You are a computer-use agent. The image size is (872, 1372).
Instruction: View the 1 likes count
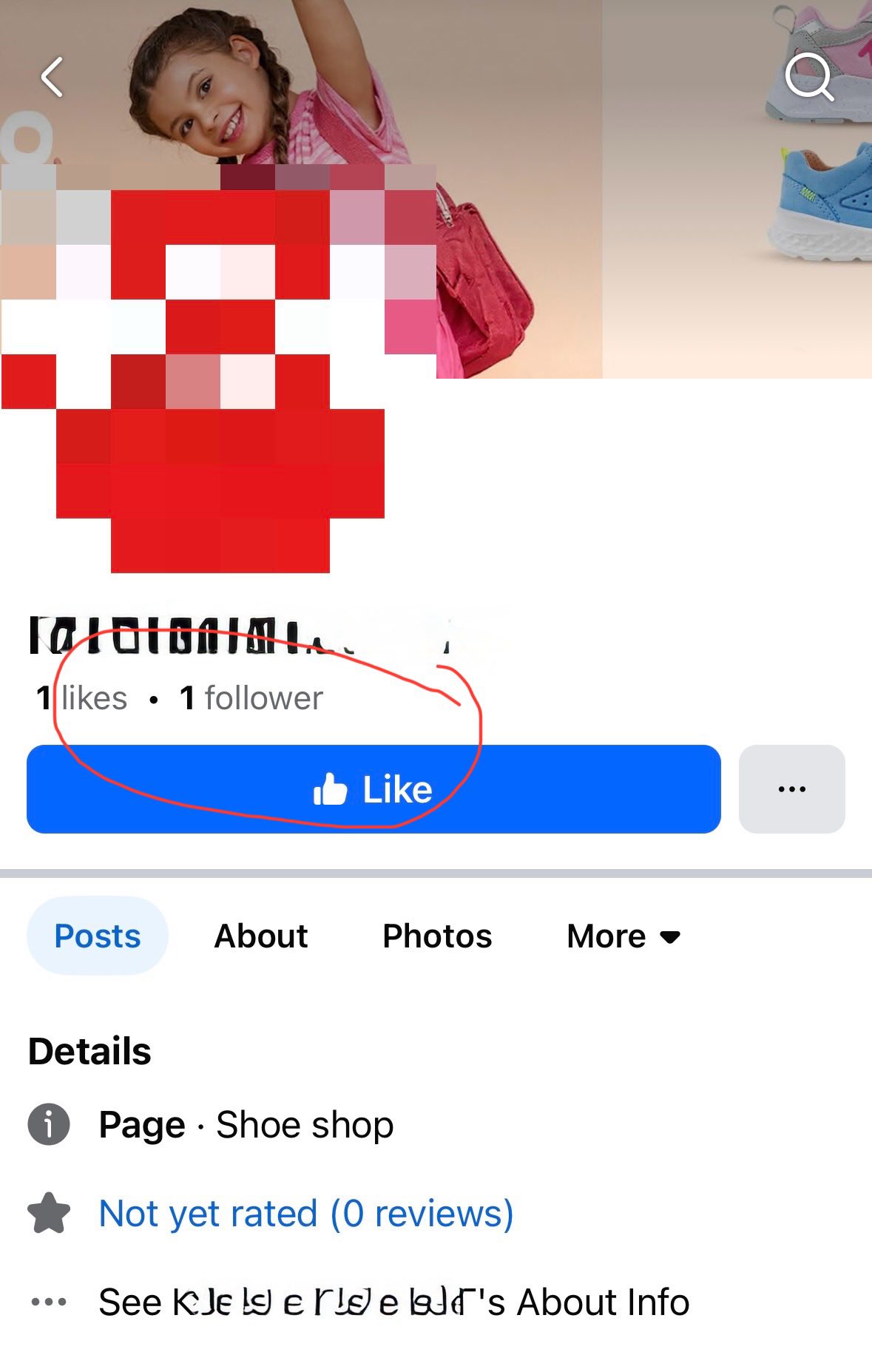coord(81,697)
